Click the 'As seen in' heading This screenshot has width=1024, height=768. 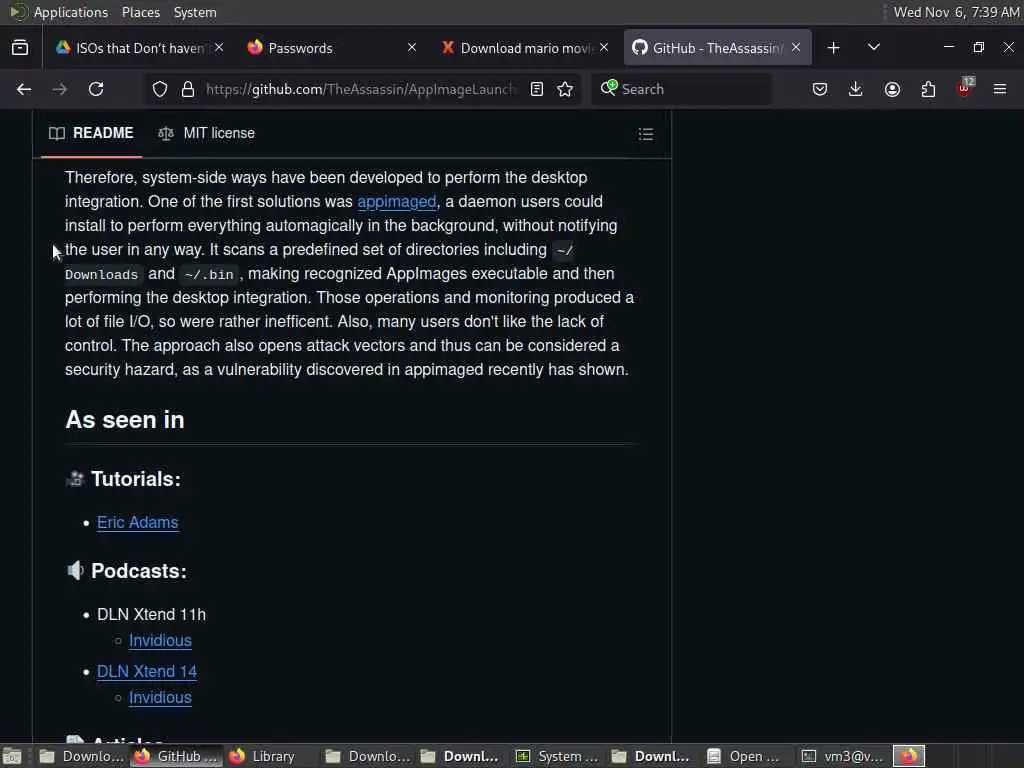click(x=125, y=420)
